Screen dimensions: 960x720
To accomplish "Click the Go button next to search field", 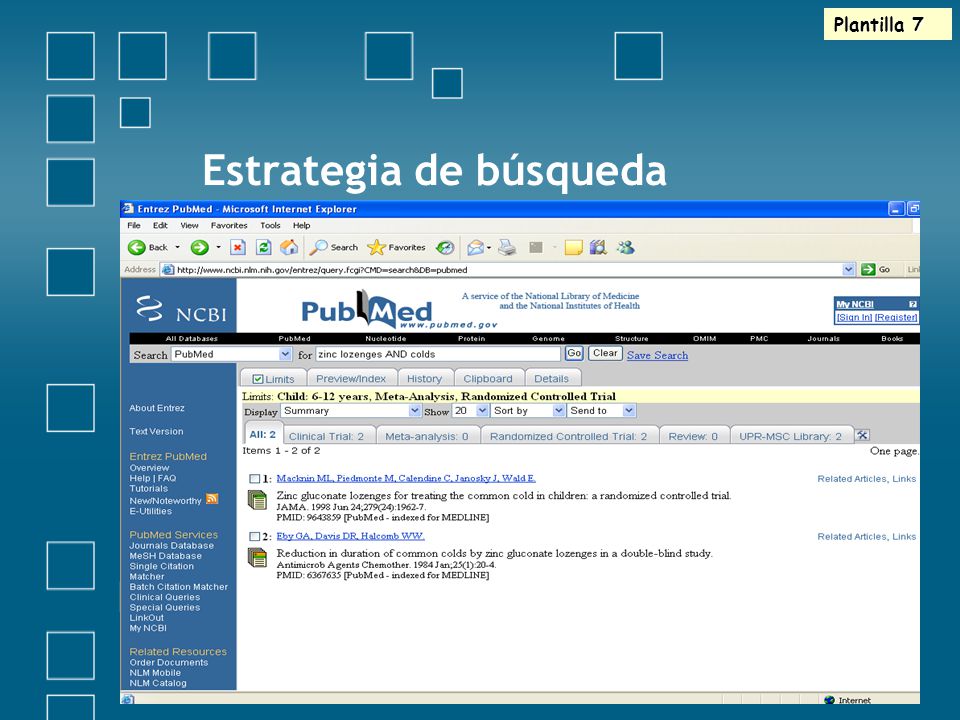I will click(x=574, y=353).
